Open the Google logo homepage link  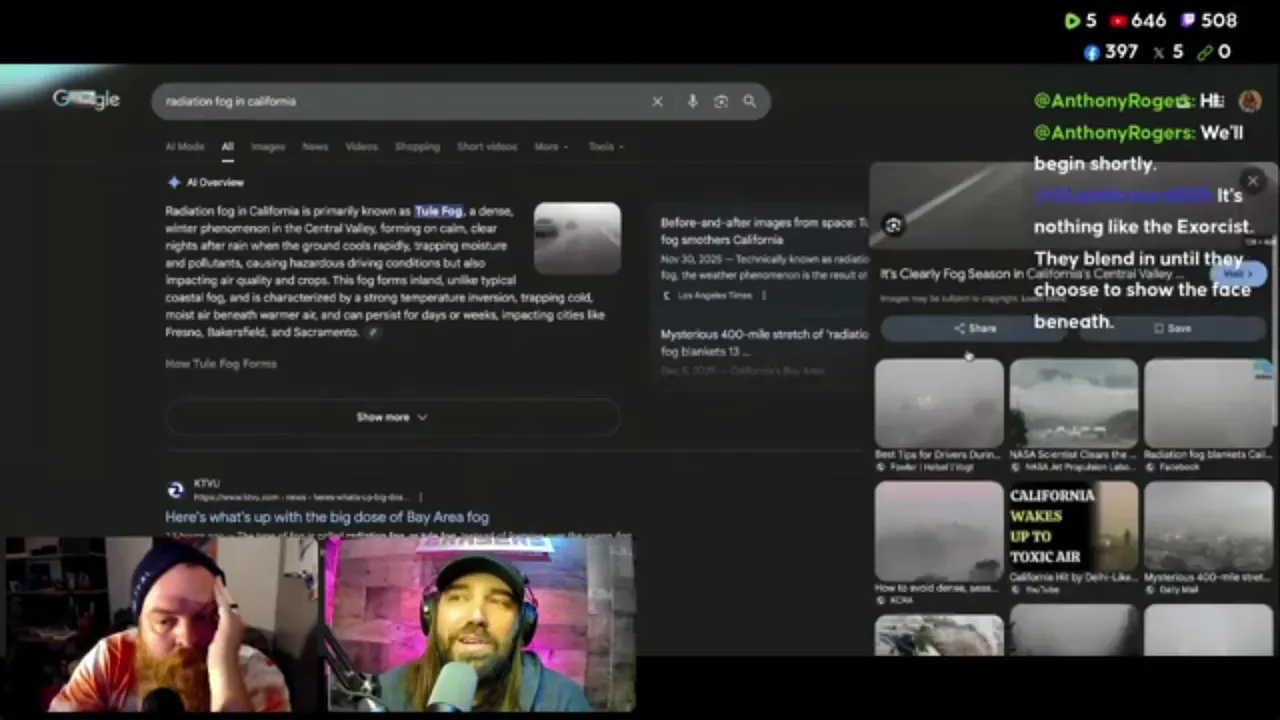(86, 99)
